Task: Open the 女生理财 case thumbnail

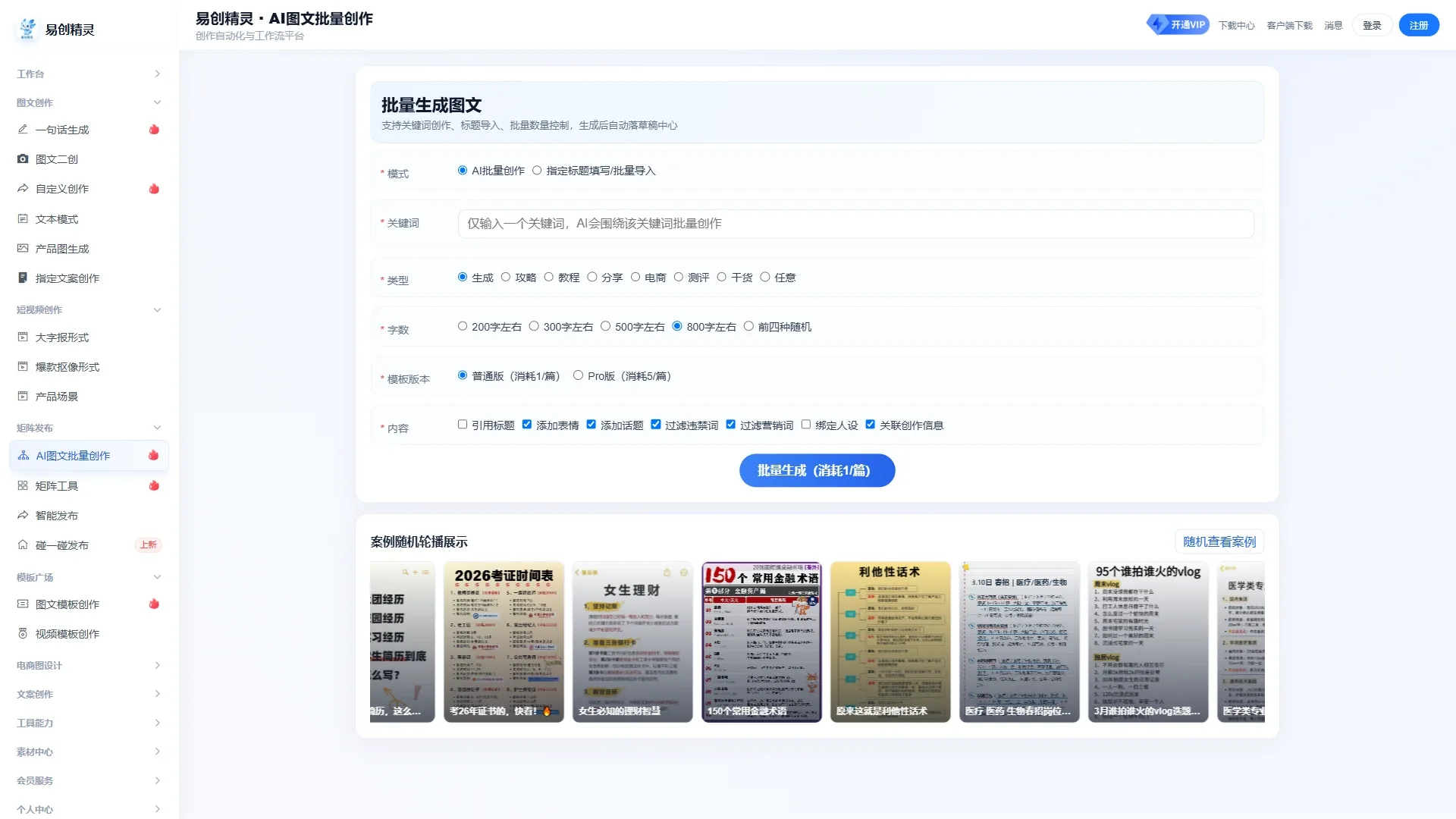Action: point(632,642)
